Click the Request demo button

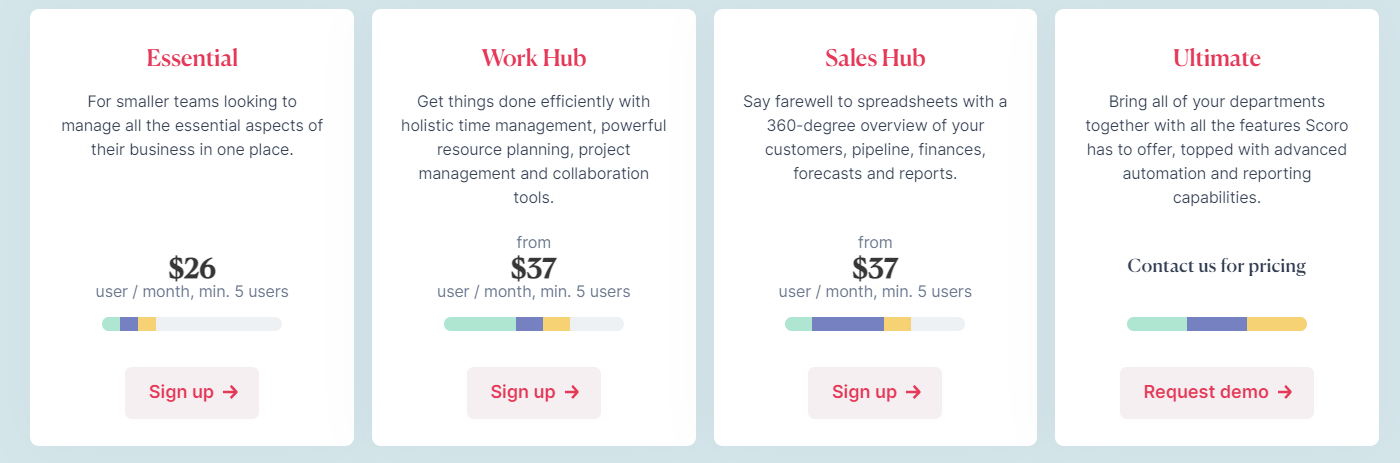[x=1217, y=392]
